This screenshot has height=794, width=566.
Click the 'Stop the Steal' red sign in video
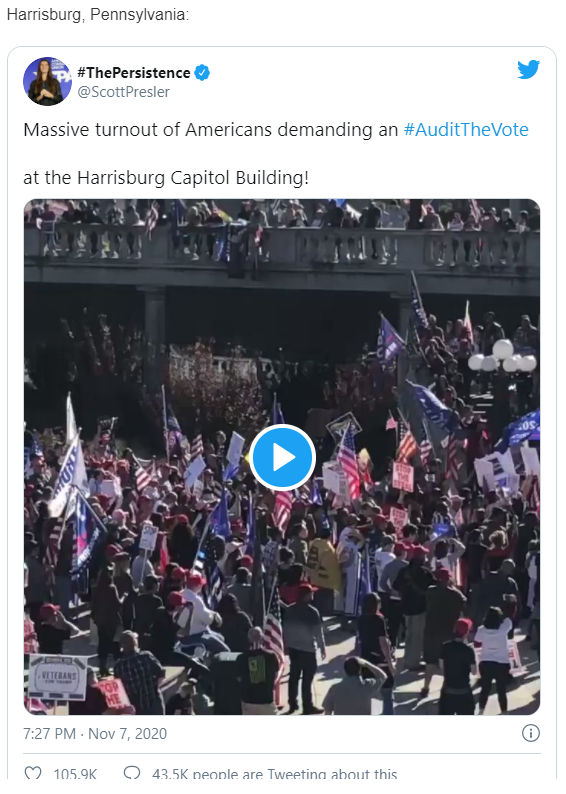(403, 476)
